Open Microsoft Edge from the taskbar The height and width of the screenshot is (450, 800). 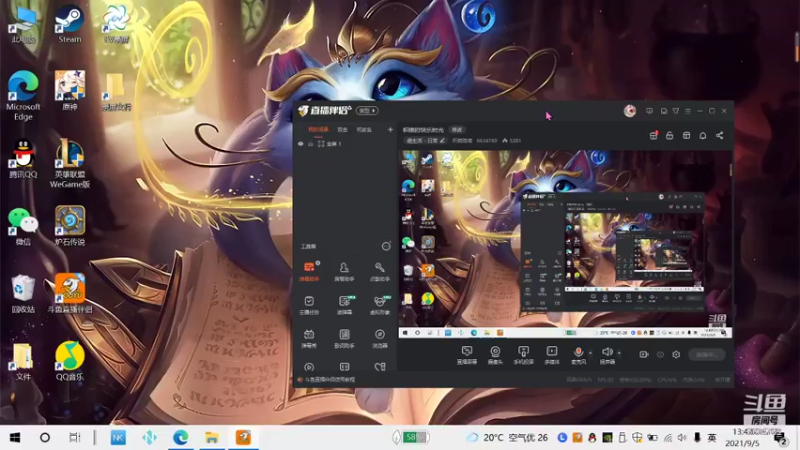coord(181,437)
